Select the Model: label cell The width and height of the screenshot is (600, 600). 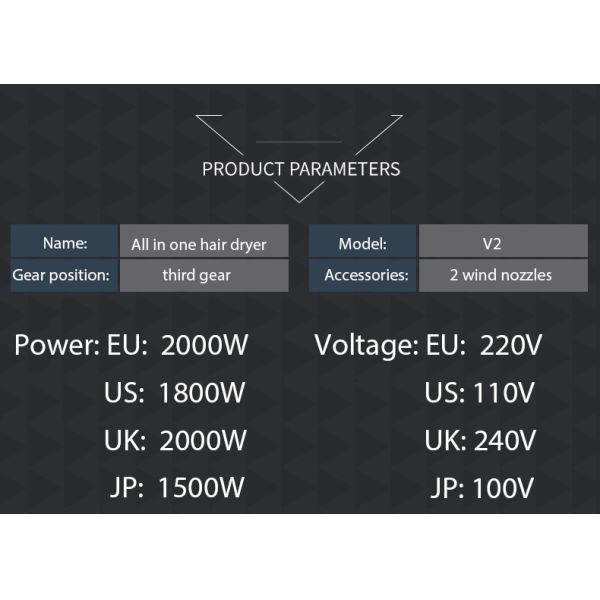coord(363,243)
